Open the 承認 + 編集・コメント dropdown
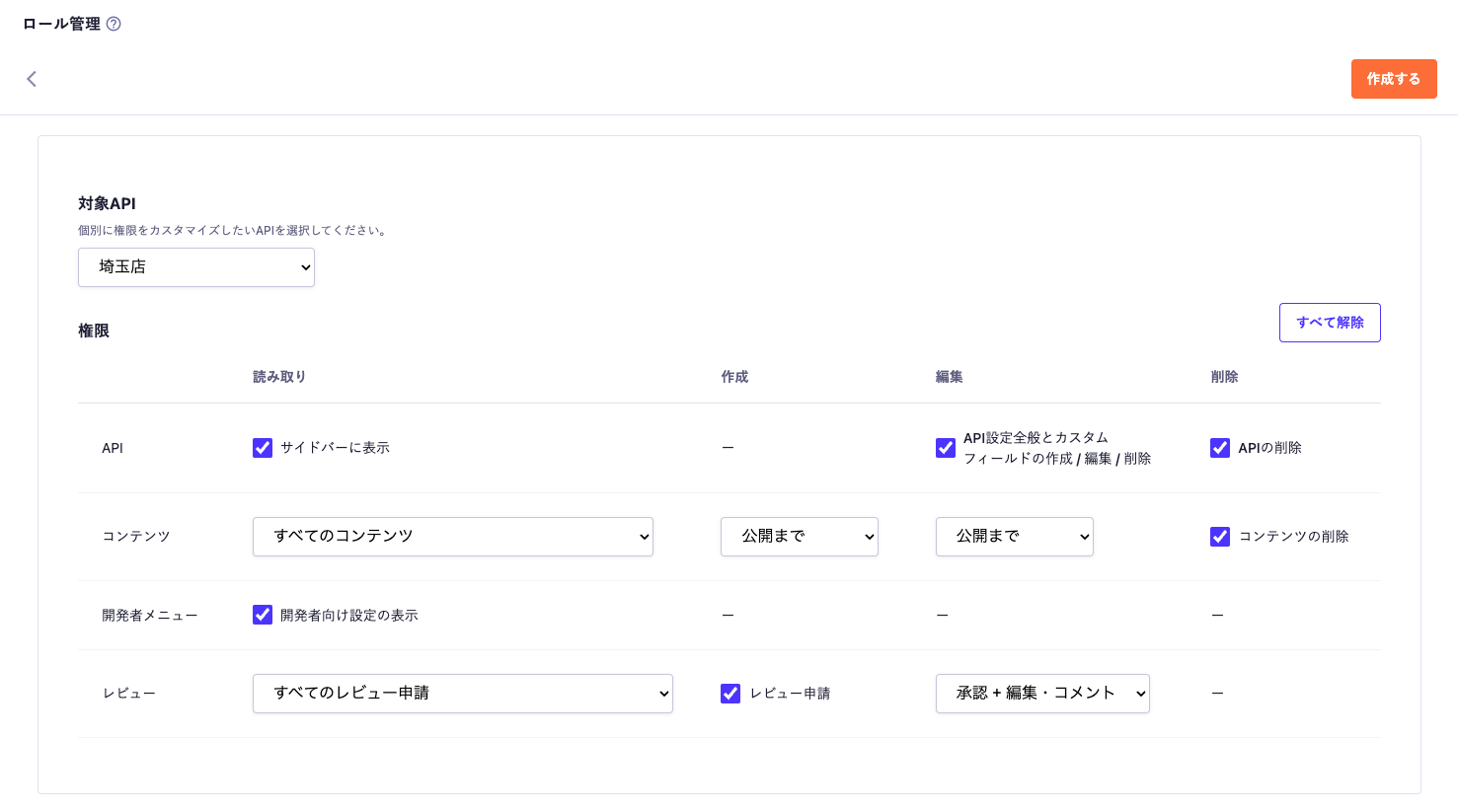 click(1041, 694)
